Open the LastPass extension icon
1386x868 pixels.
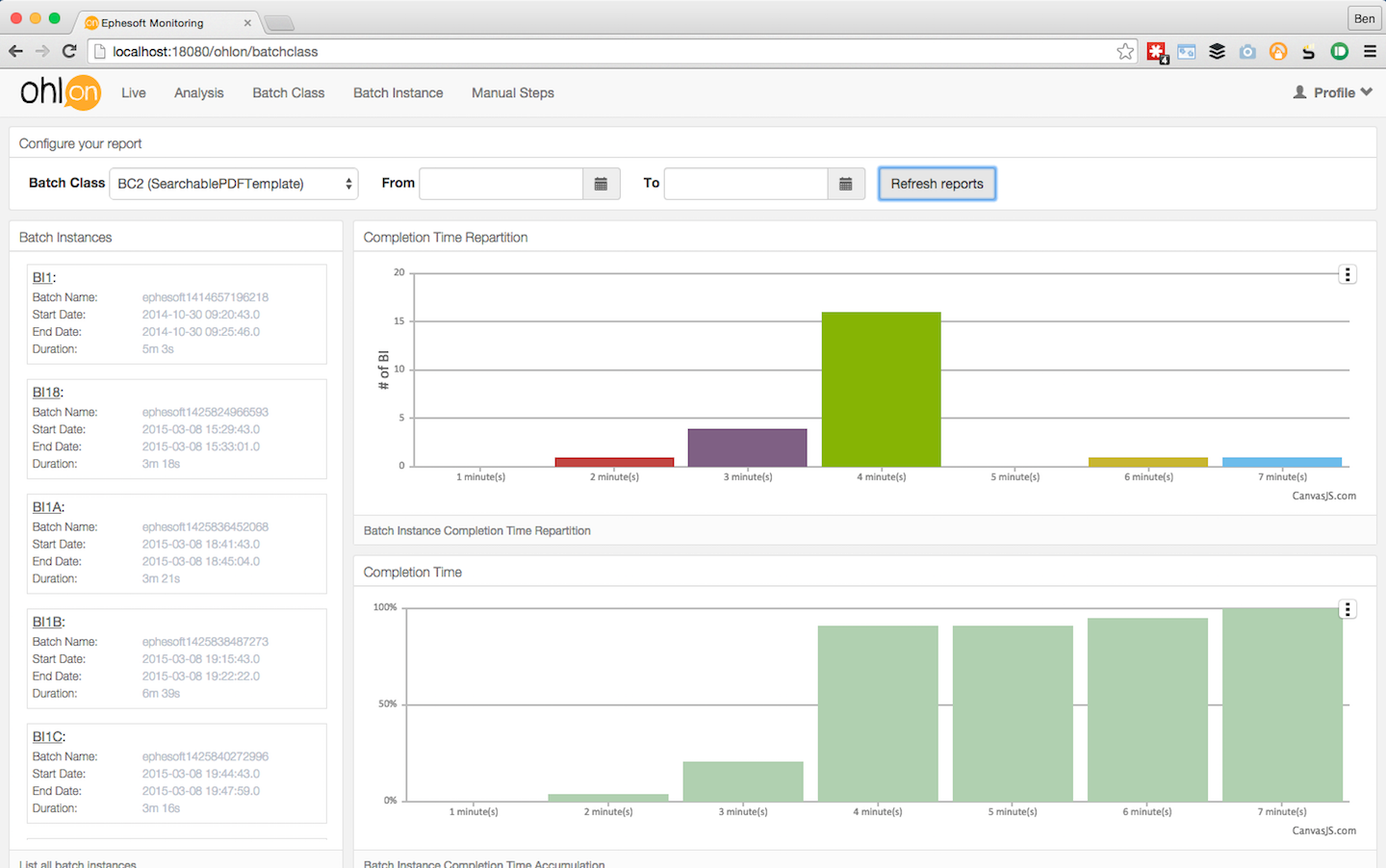(x=1157, y=52)
